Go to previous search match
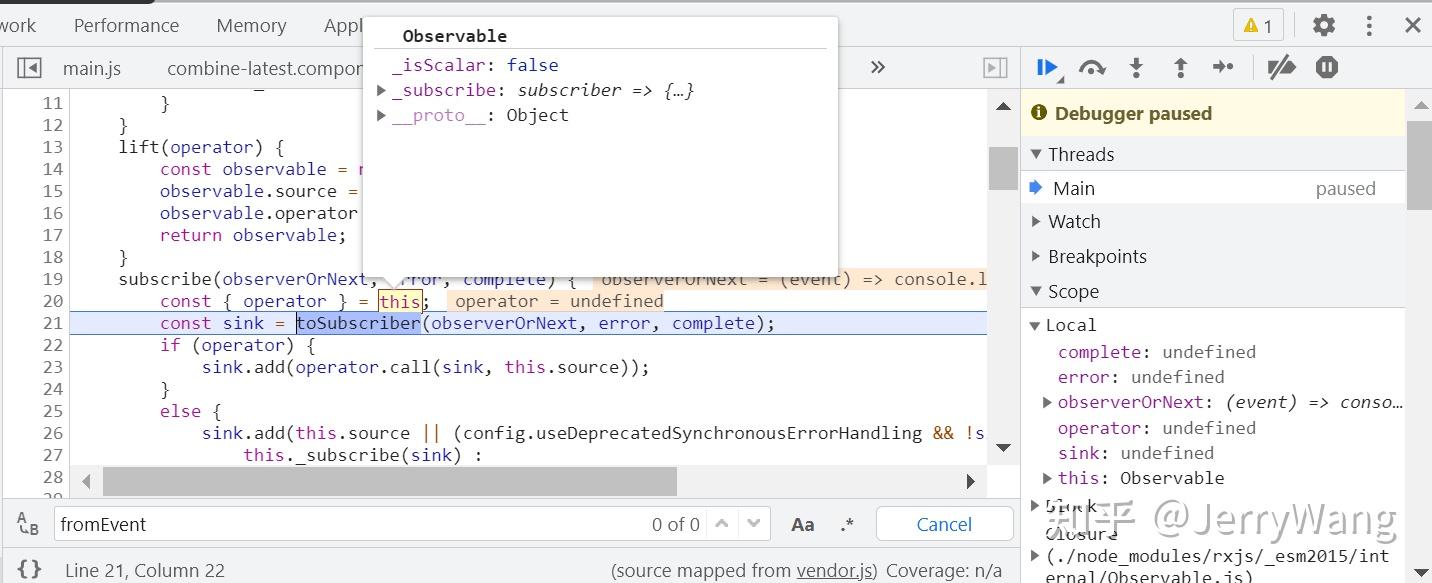1432x583 pixels. click(x=722, y=524)
